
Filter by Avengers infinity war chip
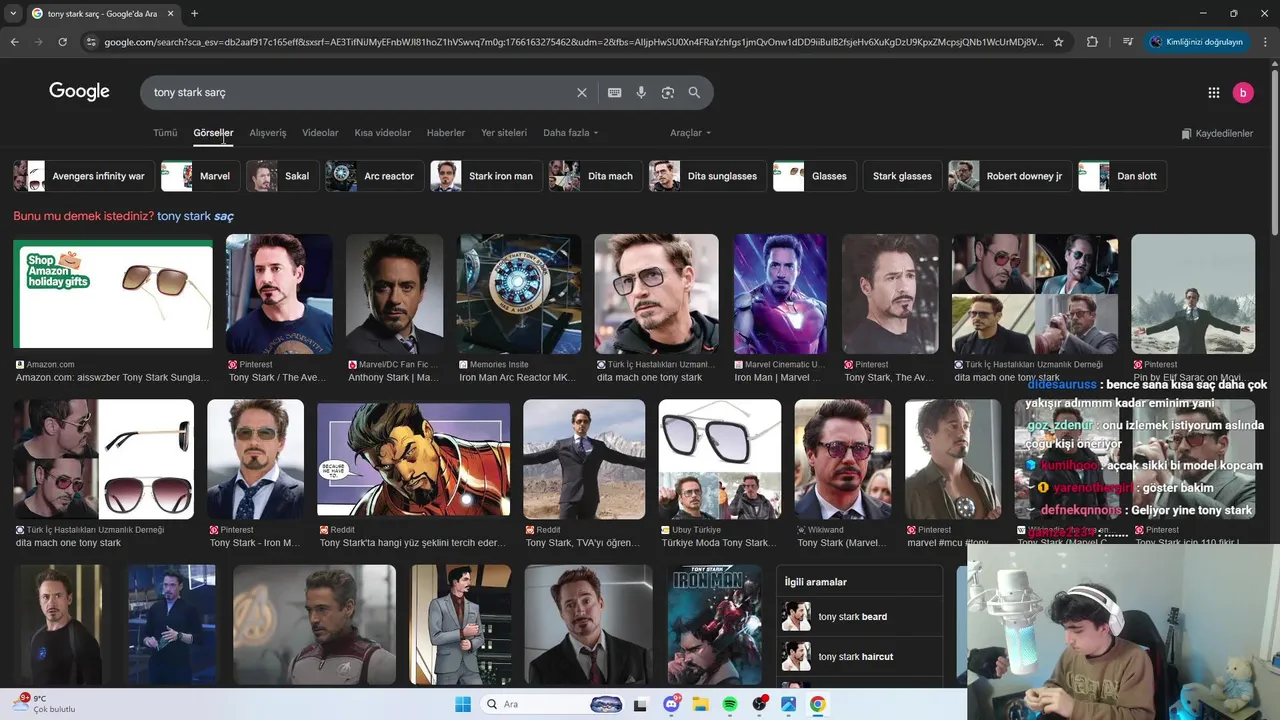[84, 176]
